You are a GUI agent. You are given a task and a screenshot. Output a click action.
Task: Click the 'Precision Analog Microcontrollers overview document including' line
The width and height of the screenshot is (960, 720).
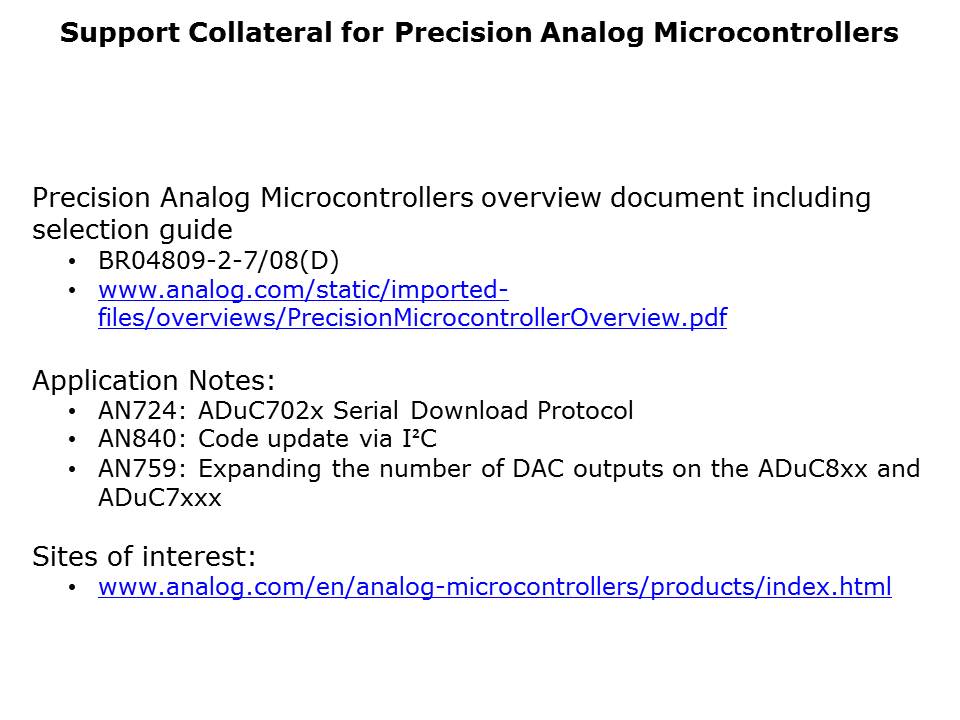click(x=451, y=198)
